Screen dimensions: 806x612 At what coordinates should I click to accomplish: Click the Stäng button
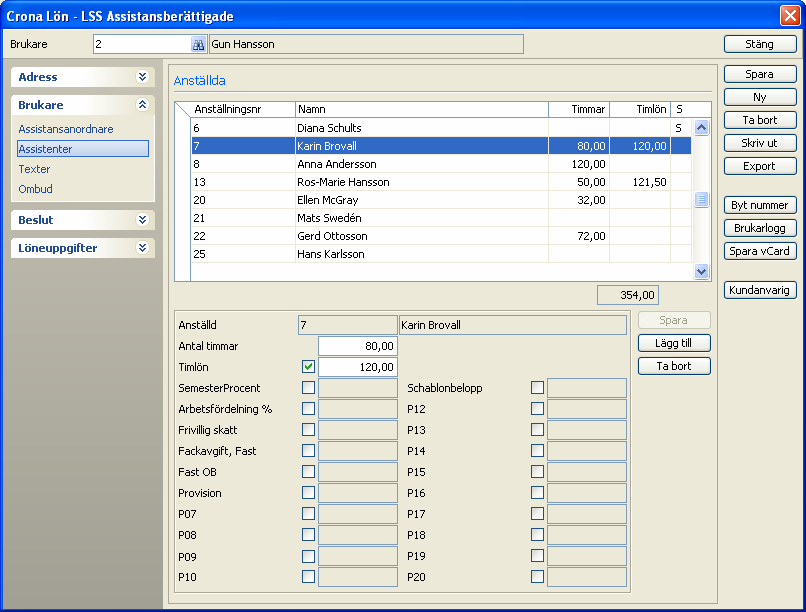[x=760, y=44]
